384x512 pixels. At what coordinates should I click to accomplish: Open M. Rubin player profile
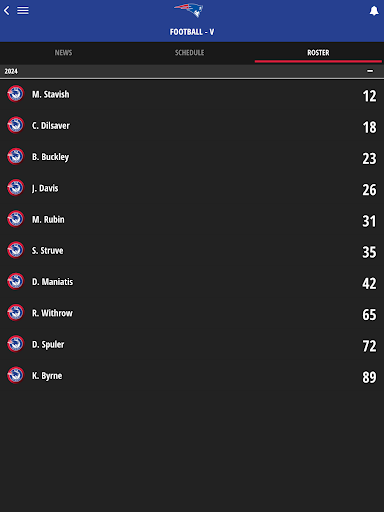coord(192,219)
